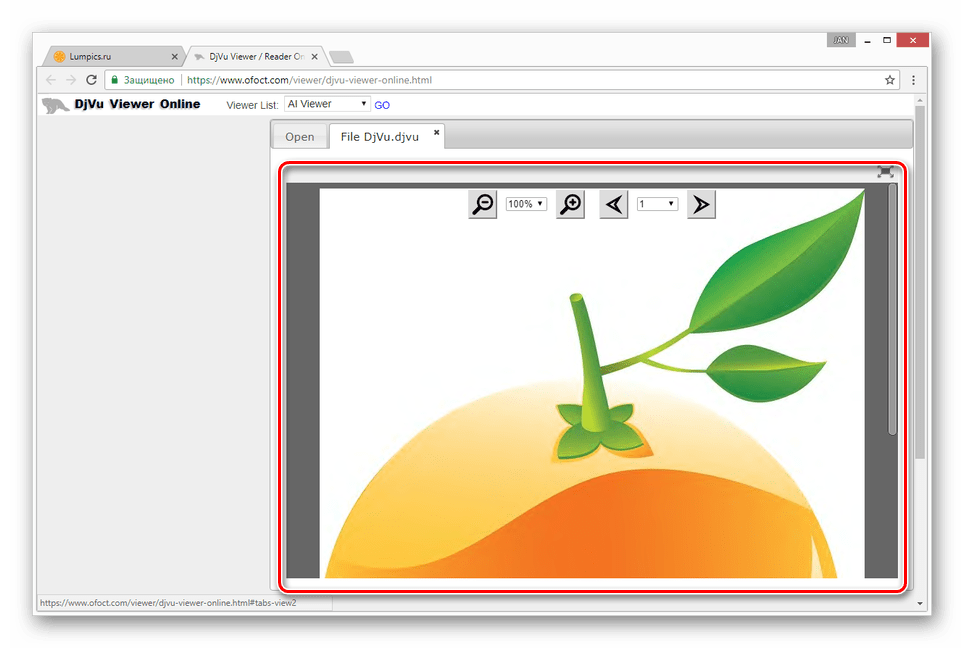Zoom in using the magnifier plus icon

(x=570, y=204)
